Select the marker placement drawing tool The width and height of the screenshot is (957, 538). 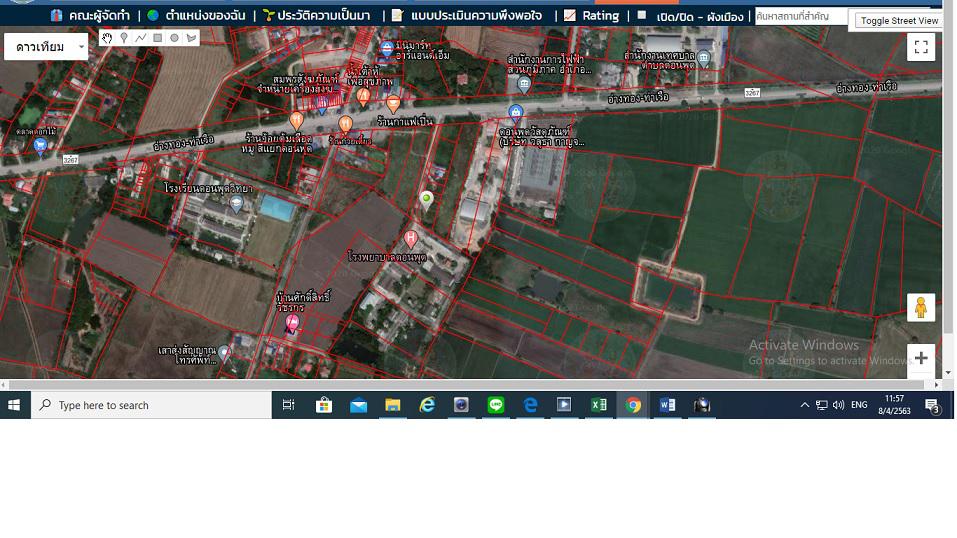(124, 38)
